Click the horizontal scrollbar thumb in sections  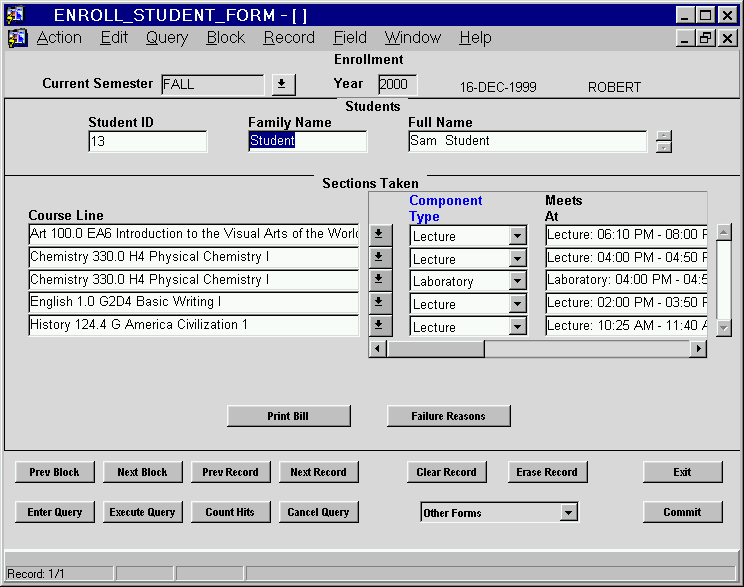point(436,349)
